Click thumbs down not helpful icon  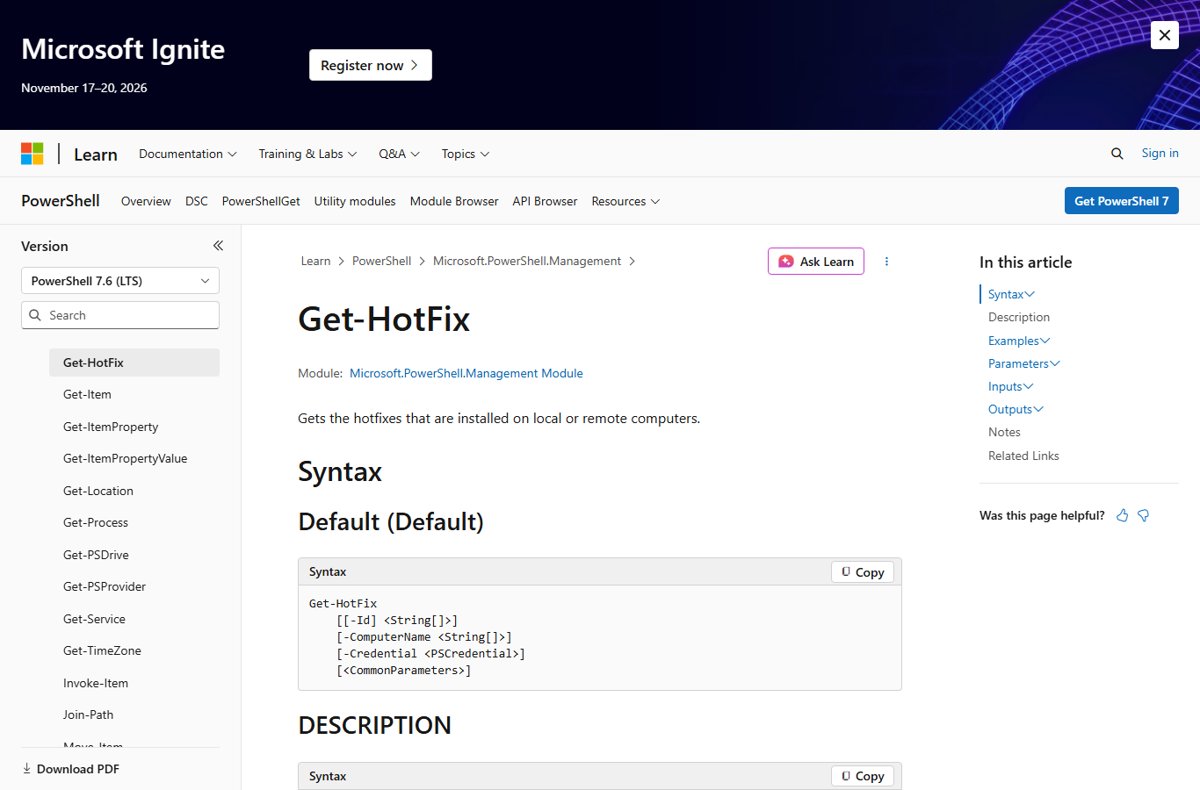[x=1143, y=516]
